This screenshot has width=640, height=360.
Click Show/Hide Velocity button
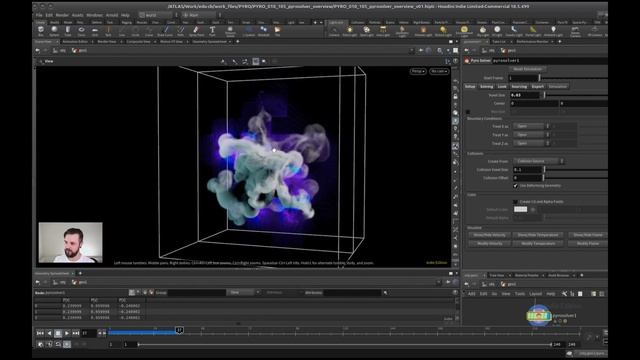489,235
